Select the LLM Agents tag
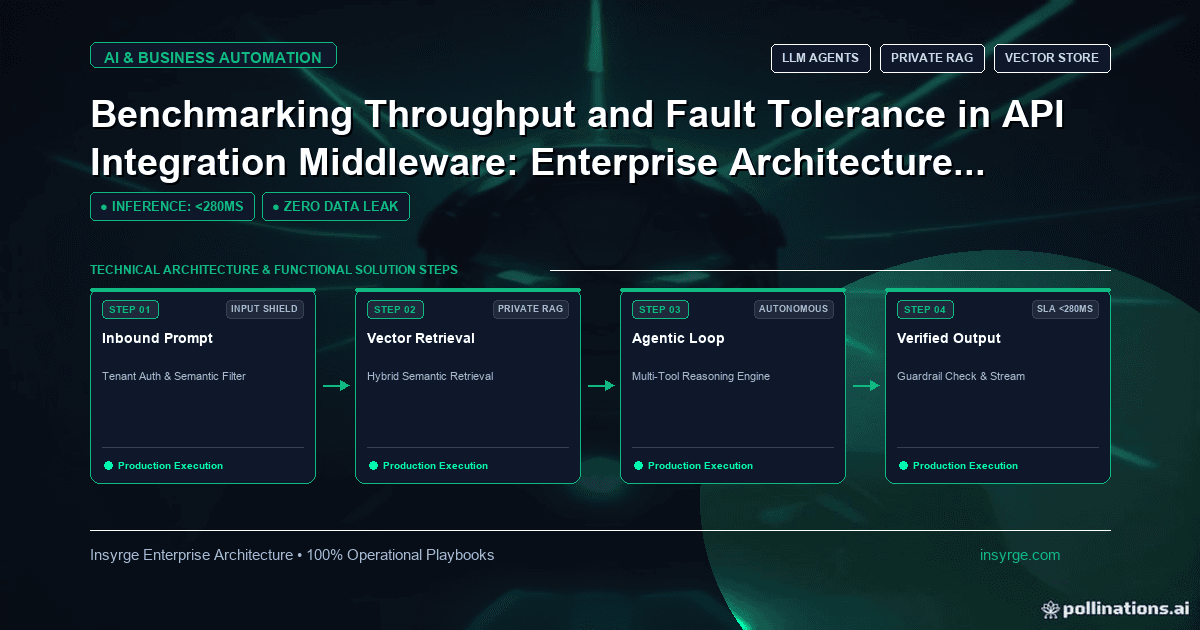Image resolution: width=1200 pixels, height=630 pixels. tap(820, 58)
